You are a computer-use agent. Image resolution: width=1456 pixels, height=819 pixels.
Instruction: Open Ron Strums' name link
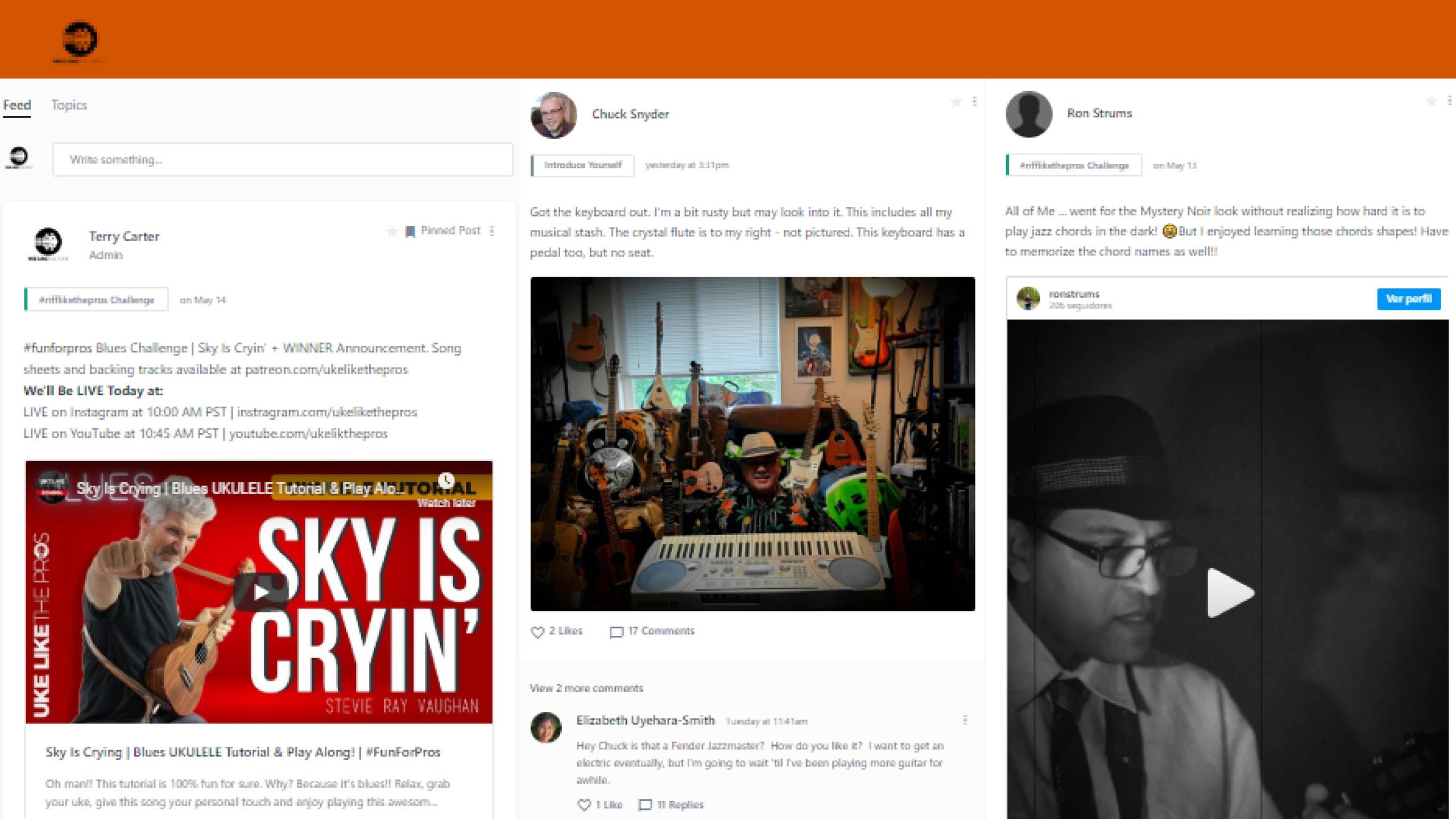[1099, 113]
